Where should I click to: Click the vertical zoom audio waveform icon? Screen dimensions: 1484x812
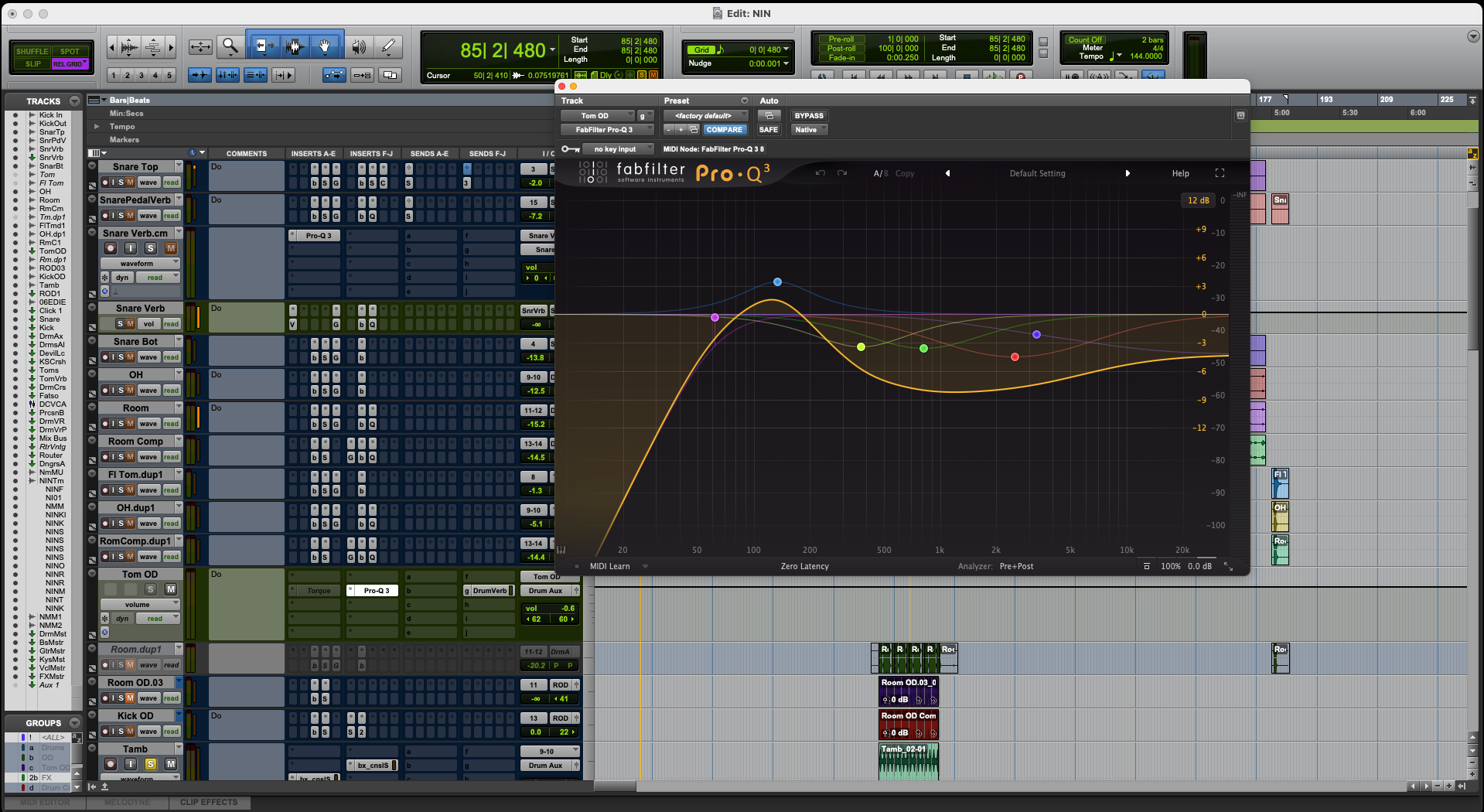point(130,47)
